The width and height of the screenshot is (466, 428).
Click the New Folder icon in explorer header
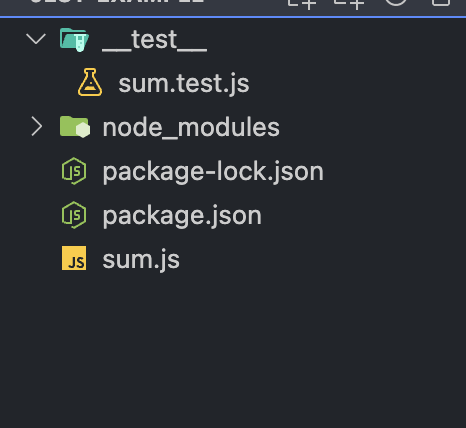[x=349, y=4]
